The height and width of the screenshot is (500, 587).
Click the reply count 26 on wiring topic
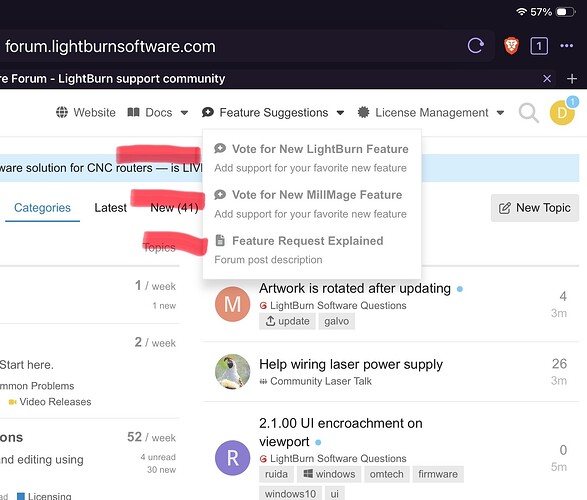[x=559, y=364]
